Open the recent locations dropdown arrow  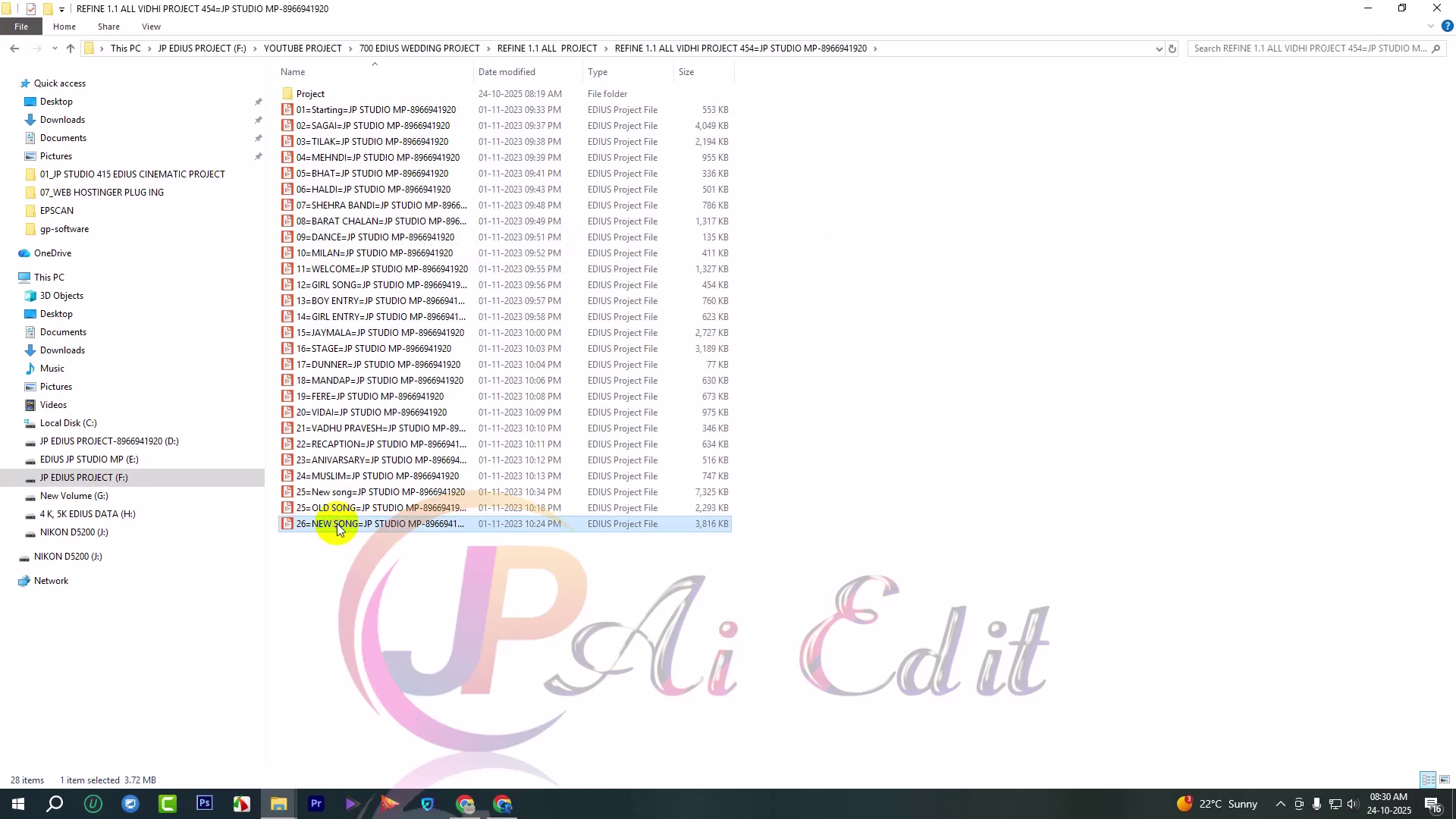55,49
